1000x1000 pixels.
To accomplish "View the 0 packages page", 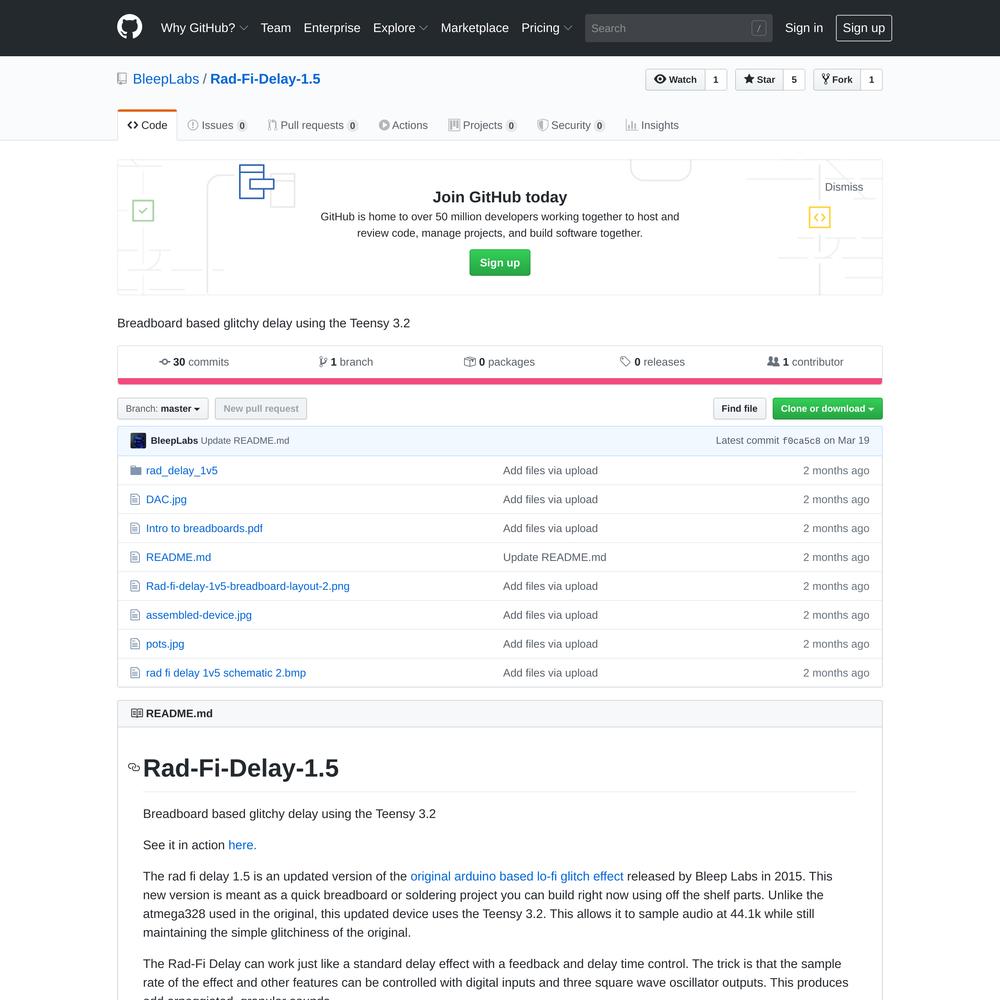I will point(499,362).
